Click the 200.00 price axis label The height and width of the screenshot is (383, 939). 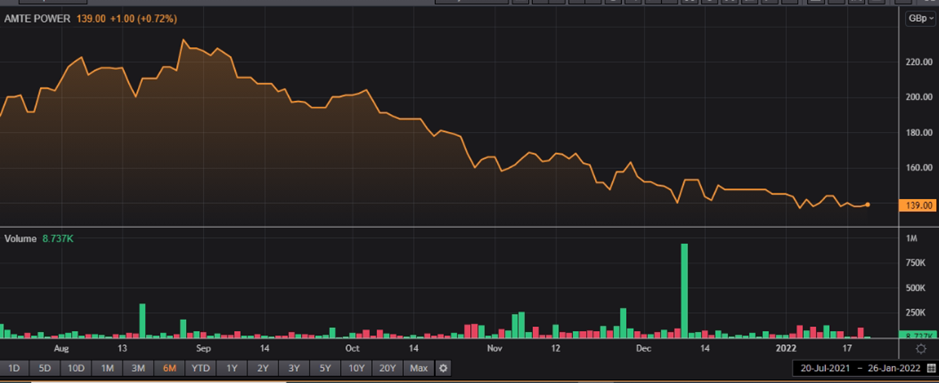click(920, 97)
